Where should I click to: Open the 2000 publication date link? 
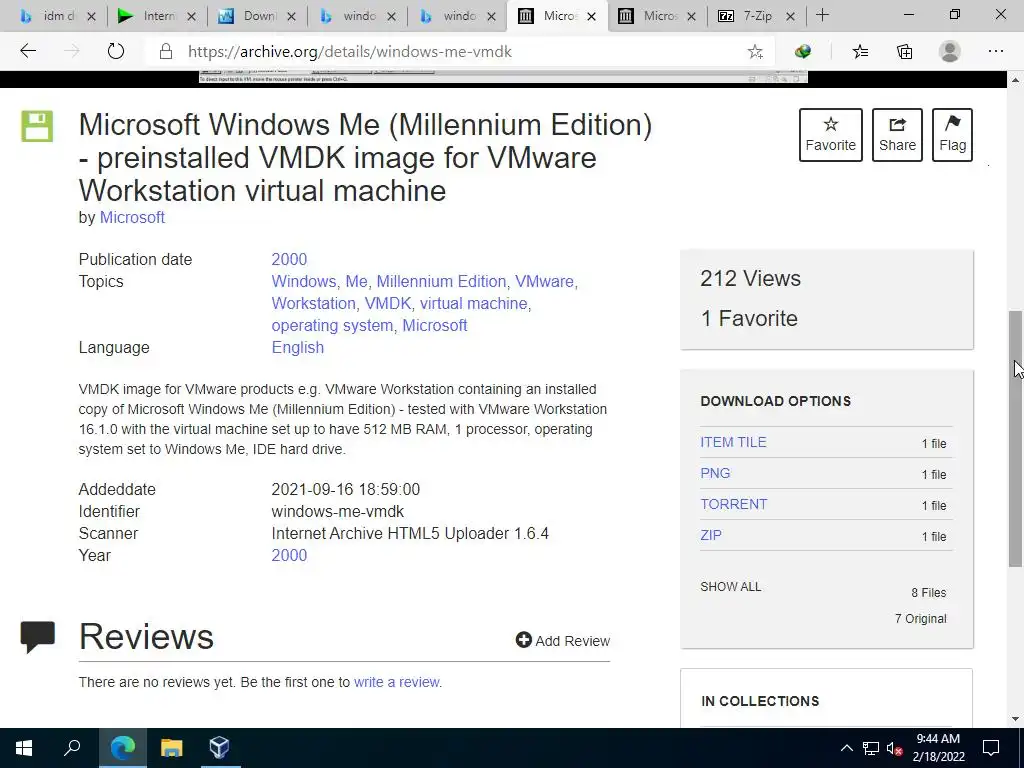point(289,259)
